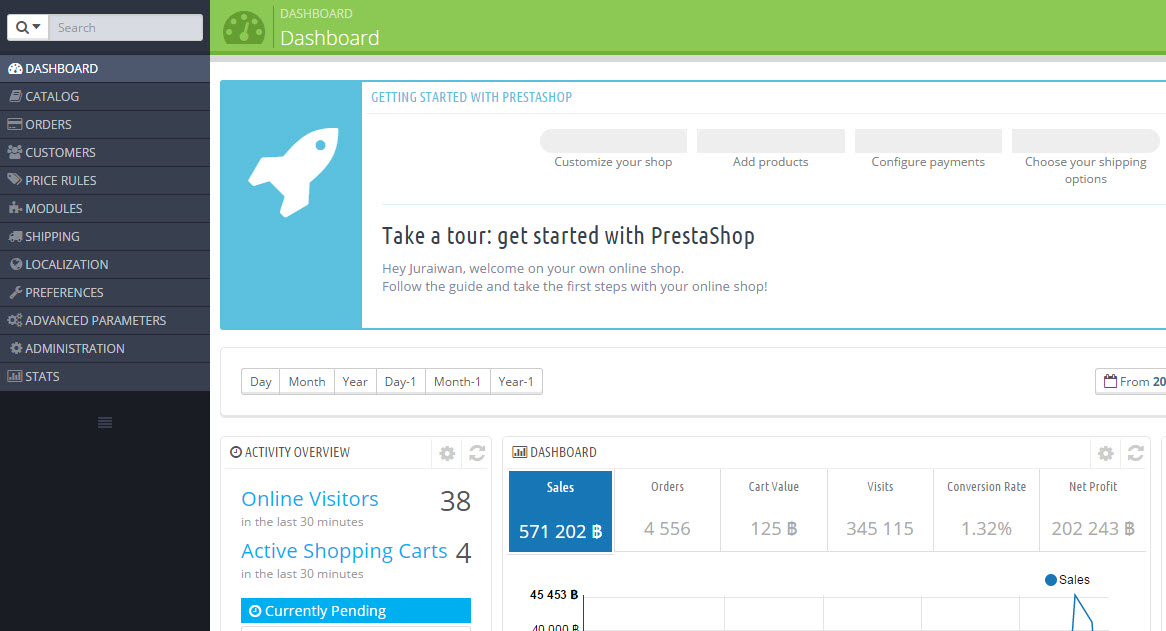Go to the Orders sidebar section

[x=105, y=124]
